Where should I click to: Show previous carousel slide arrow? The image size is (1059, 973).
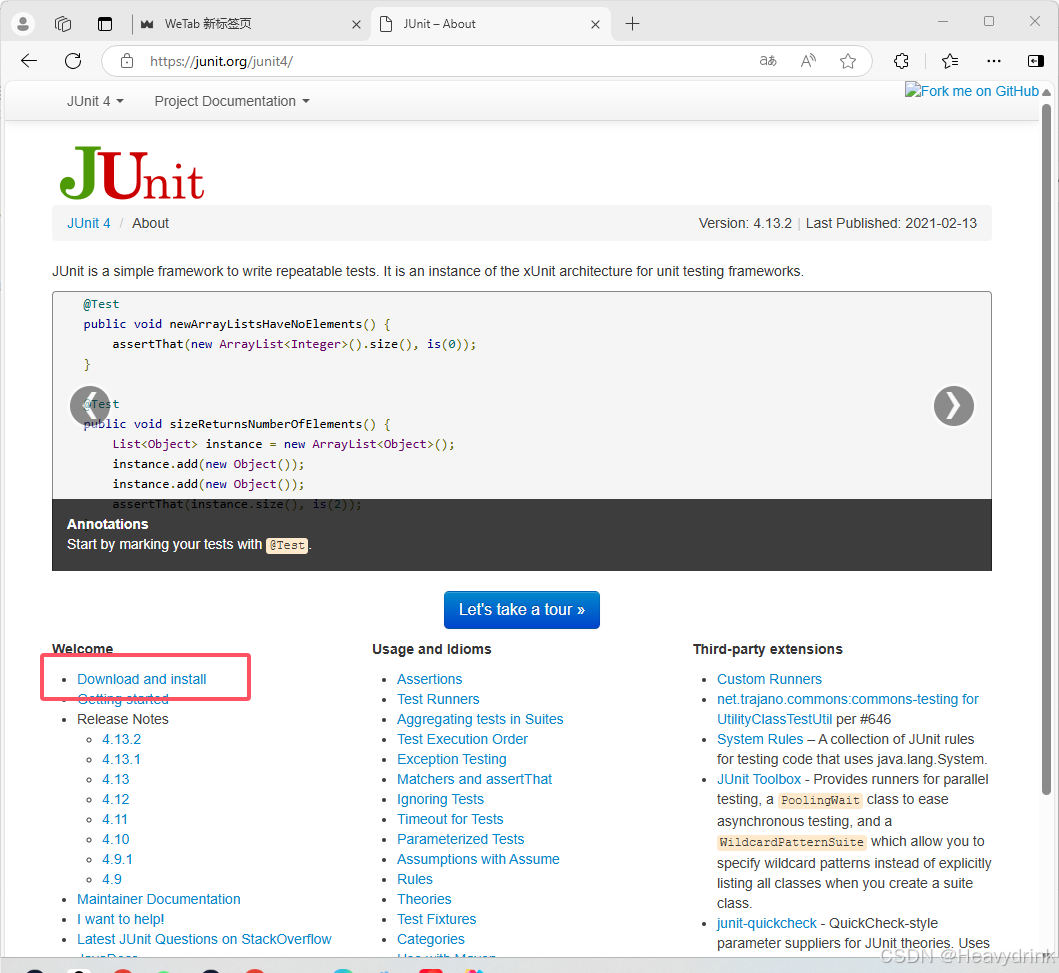pyautogui.click(x=90, y=406)
